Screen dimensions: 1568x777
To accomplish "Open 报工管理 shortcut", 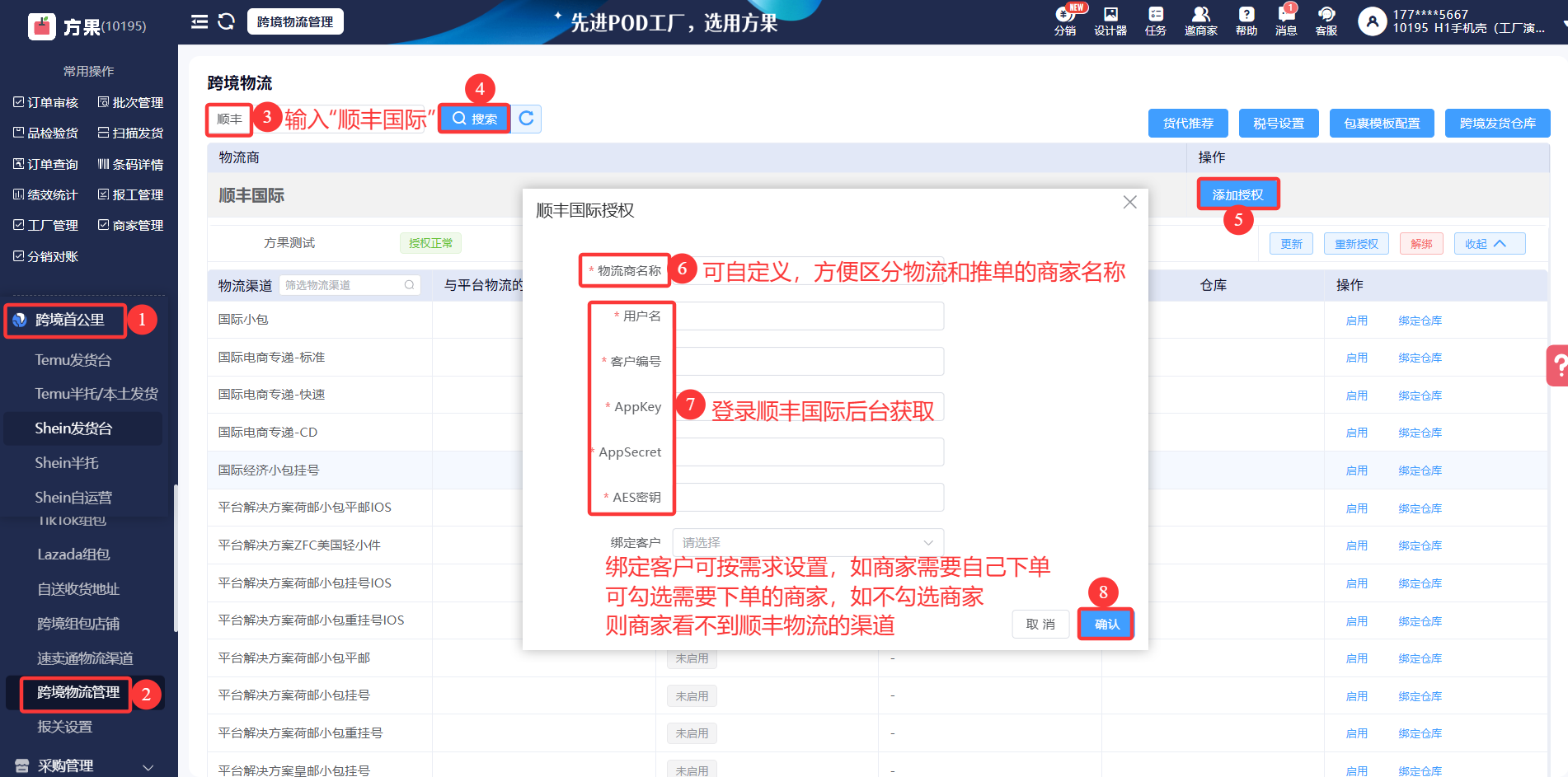I will pos(131,194).
